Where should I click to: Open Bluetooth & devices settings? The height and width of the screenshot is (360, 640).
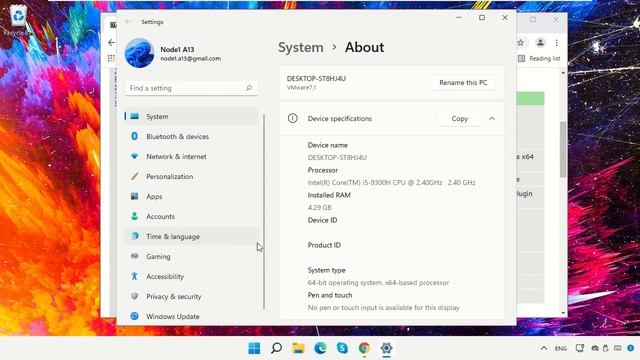tap(191, 136)
